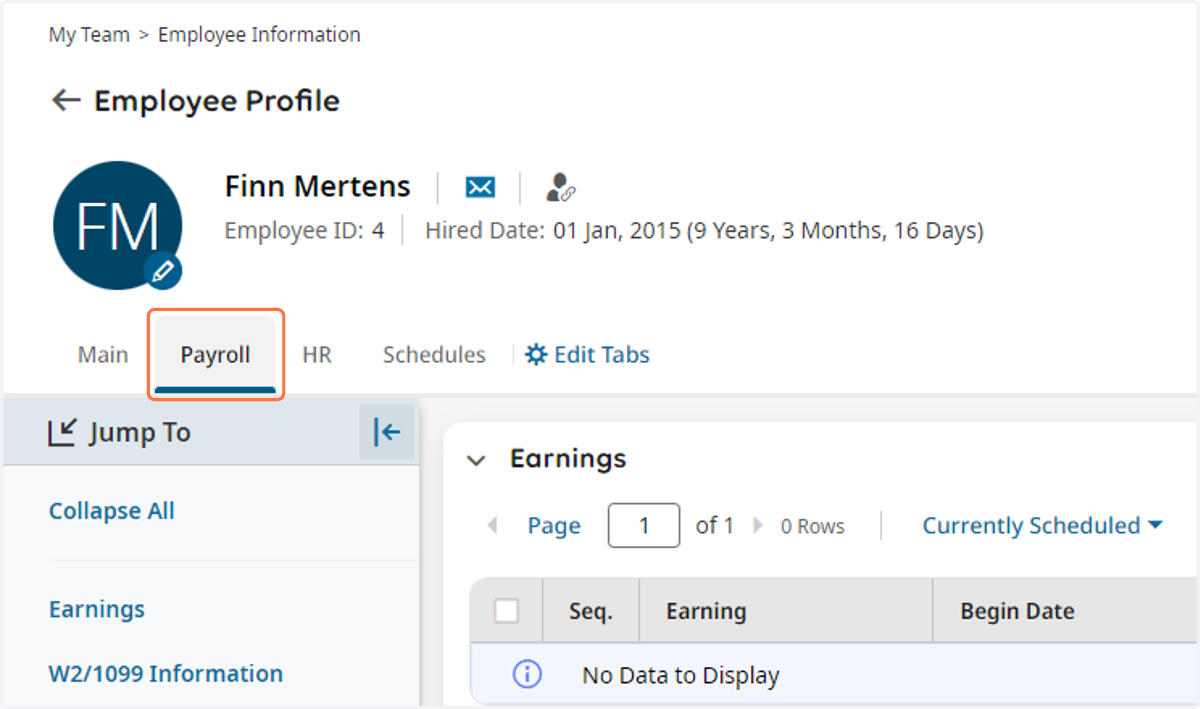The image size is (1200, 709).
Task: Switch to the Main tab
Action: pos(103,355)
